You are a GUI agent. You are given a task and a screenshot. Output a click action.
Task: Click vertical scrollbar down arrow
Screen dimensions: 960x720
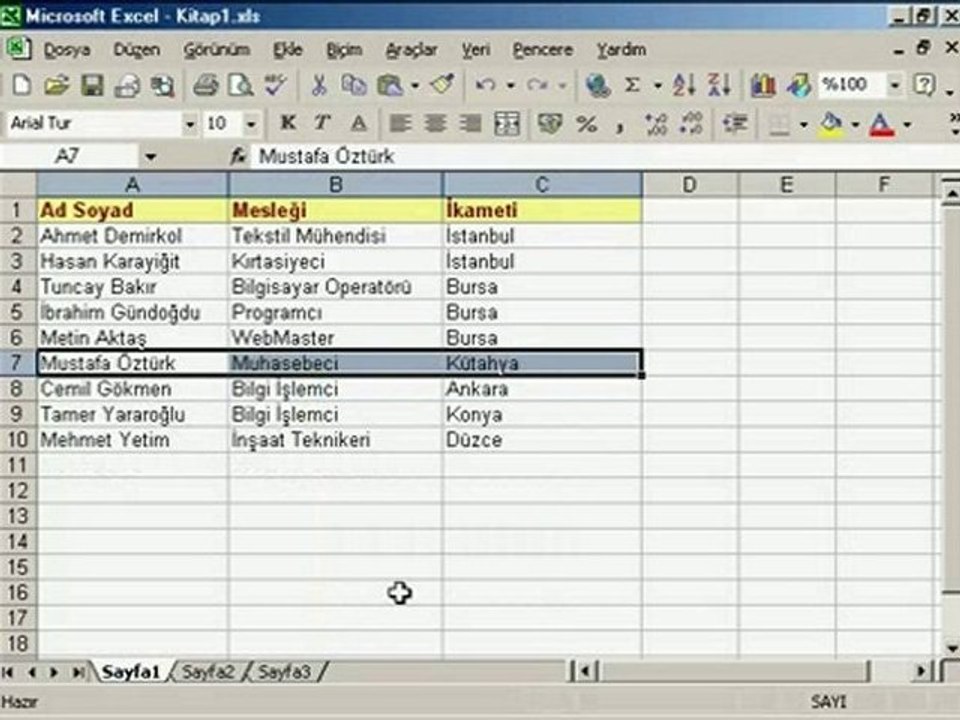pos(951,648)
